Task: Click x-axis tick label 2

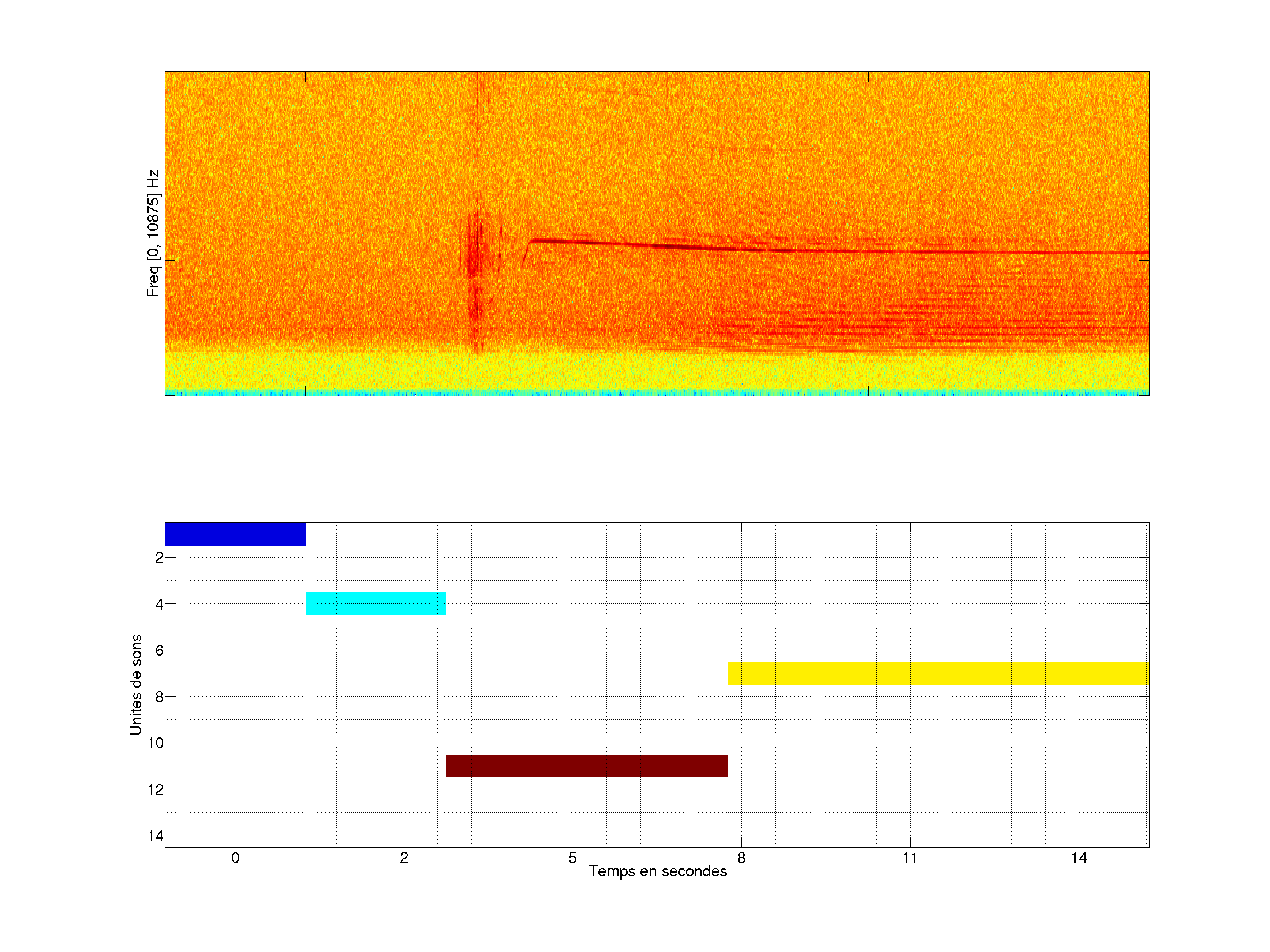Action: pos(404,858)
